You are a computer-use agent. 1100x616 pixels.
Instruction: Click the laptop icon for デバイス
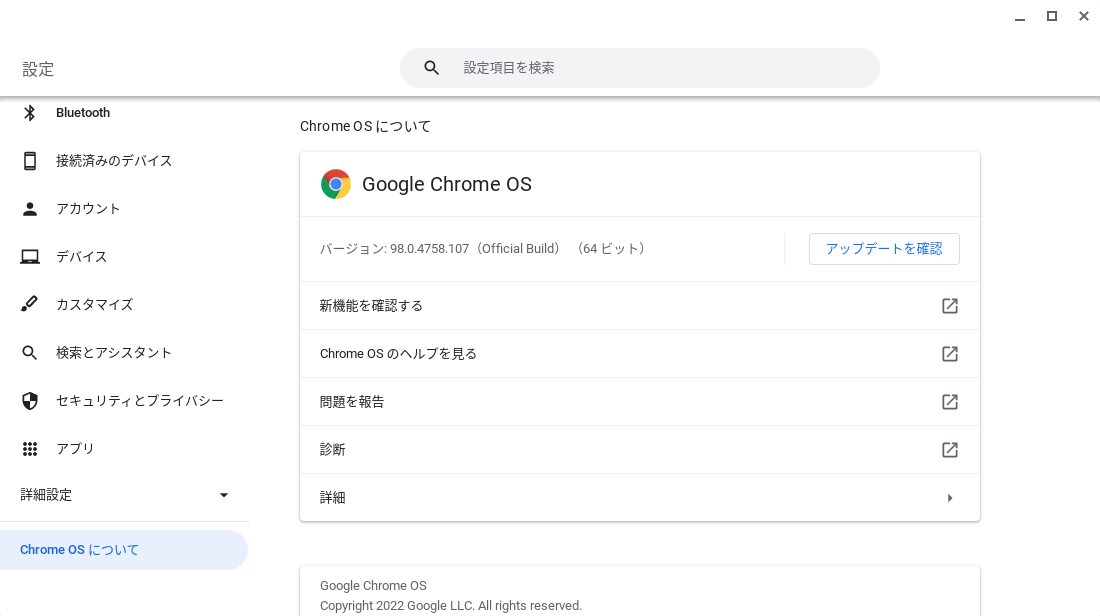(29, 257)
